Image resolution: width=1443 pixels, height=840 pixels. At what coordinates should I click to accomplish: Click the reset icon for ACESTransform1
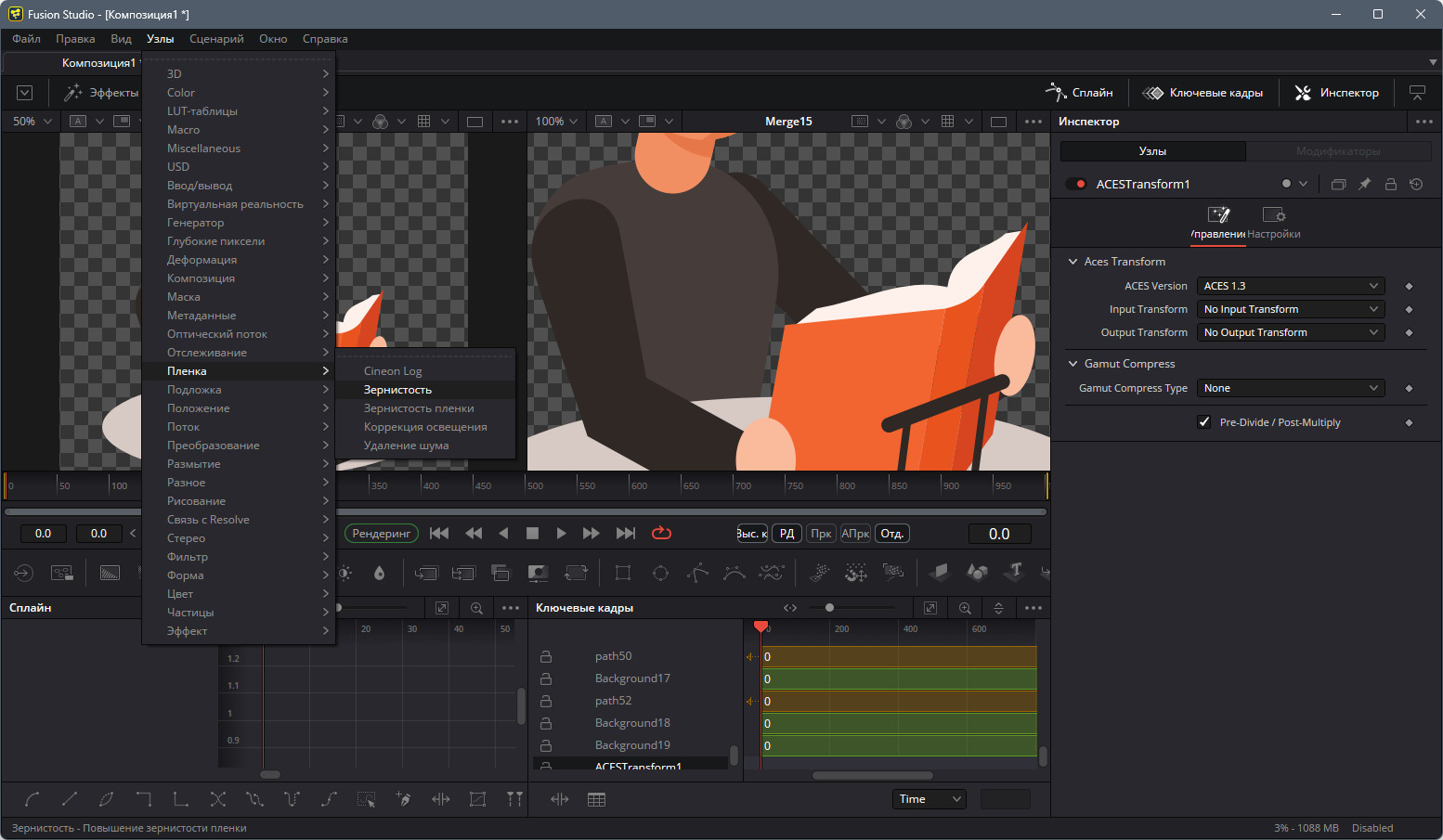tap(1416, 184)
